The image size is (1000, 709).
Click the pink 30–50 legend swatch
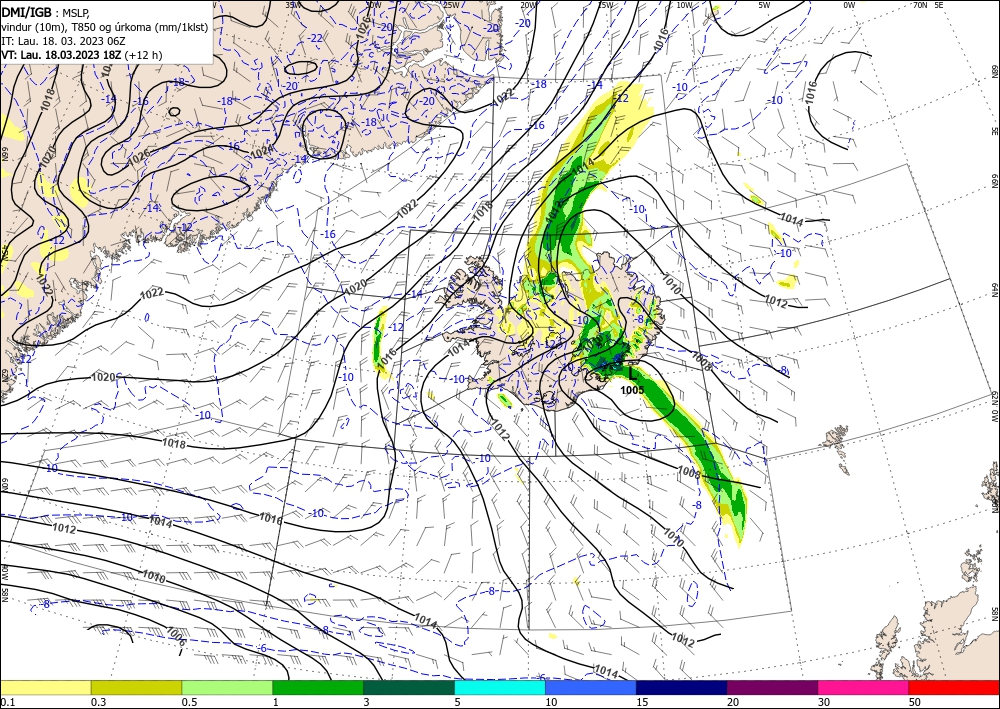pyautogui.click(x=864, y=687)
